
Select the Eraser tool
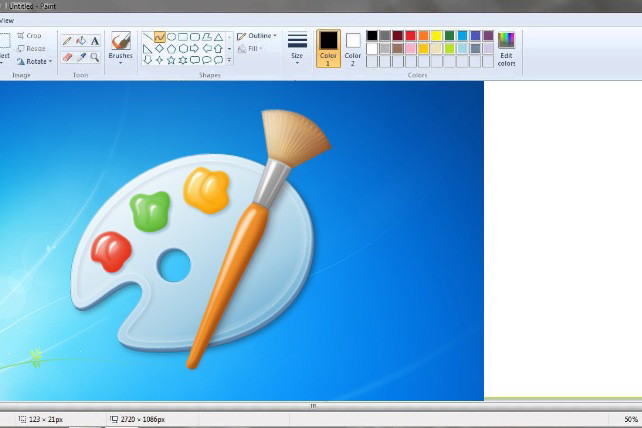[68, 57]
